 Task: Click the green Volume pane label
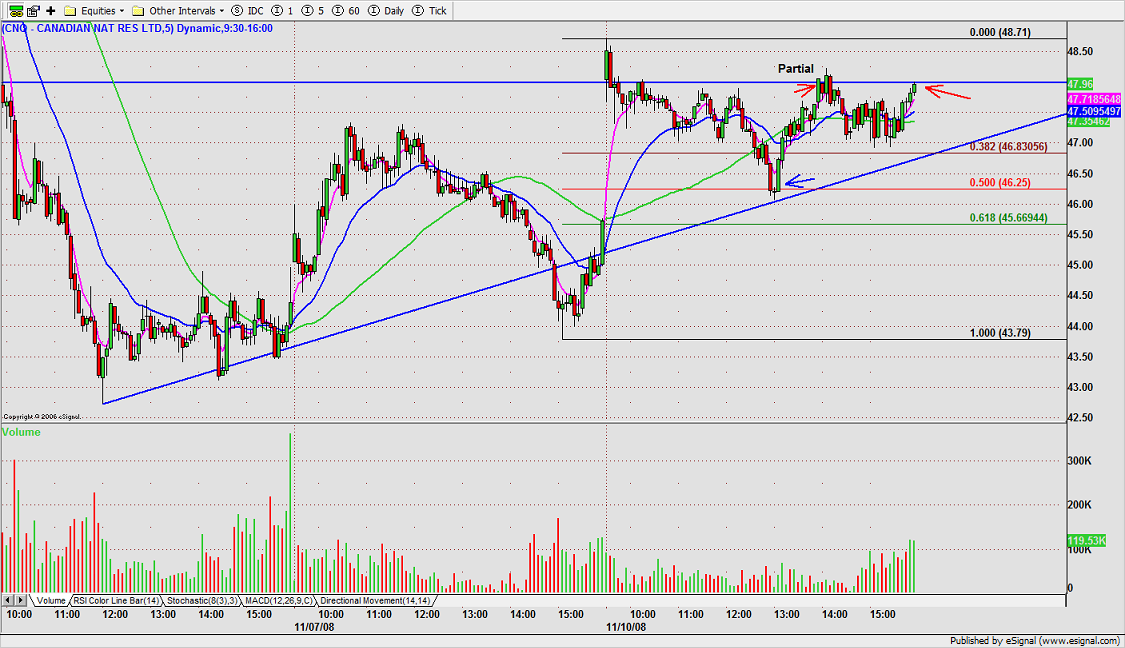pyautogui.click(x=22, y=432)
